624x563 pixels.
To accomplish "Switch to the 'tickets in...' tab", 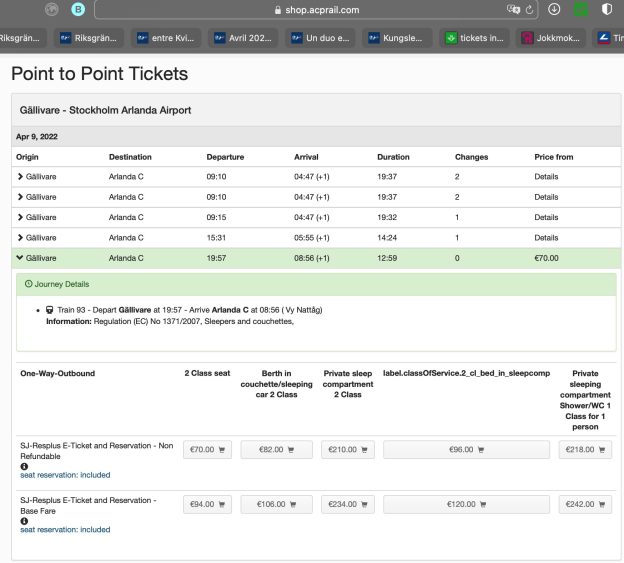I will [475, 38].
